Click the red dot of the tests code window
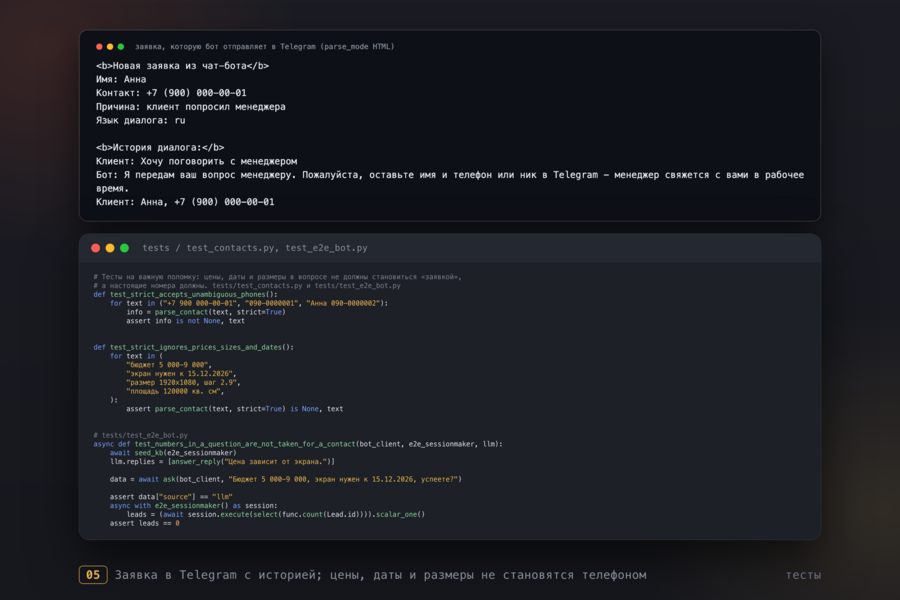The height and width of the screenshot is (600, 900). tap(96, 248)
